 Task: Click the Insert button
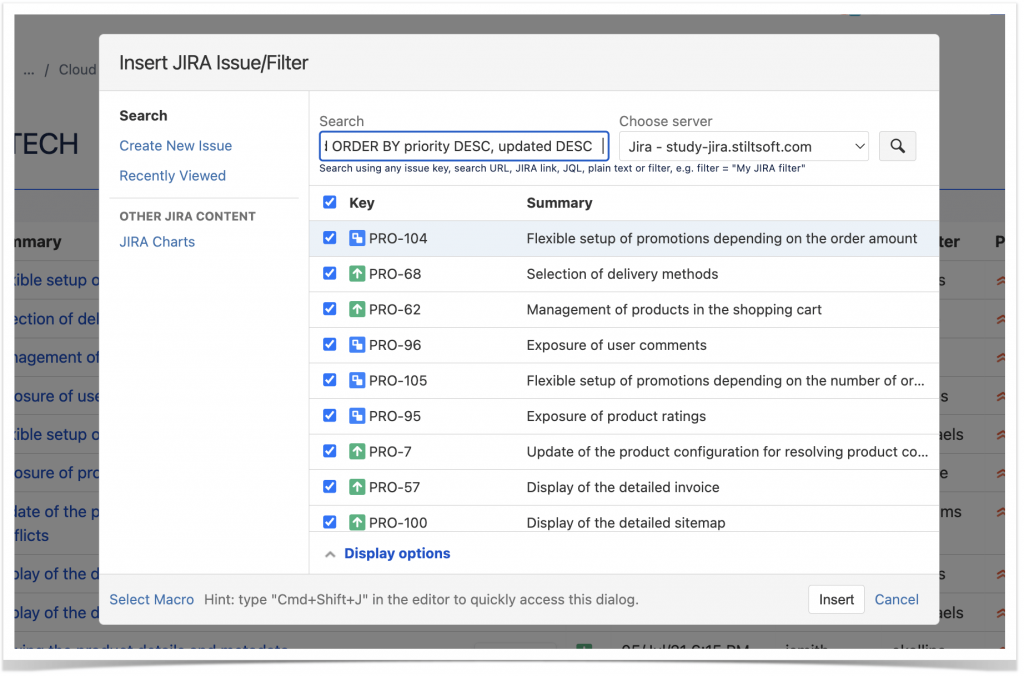tap(836, 599)
